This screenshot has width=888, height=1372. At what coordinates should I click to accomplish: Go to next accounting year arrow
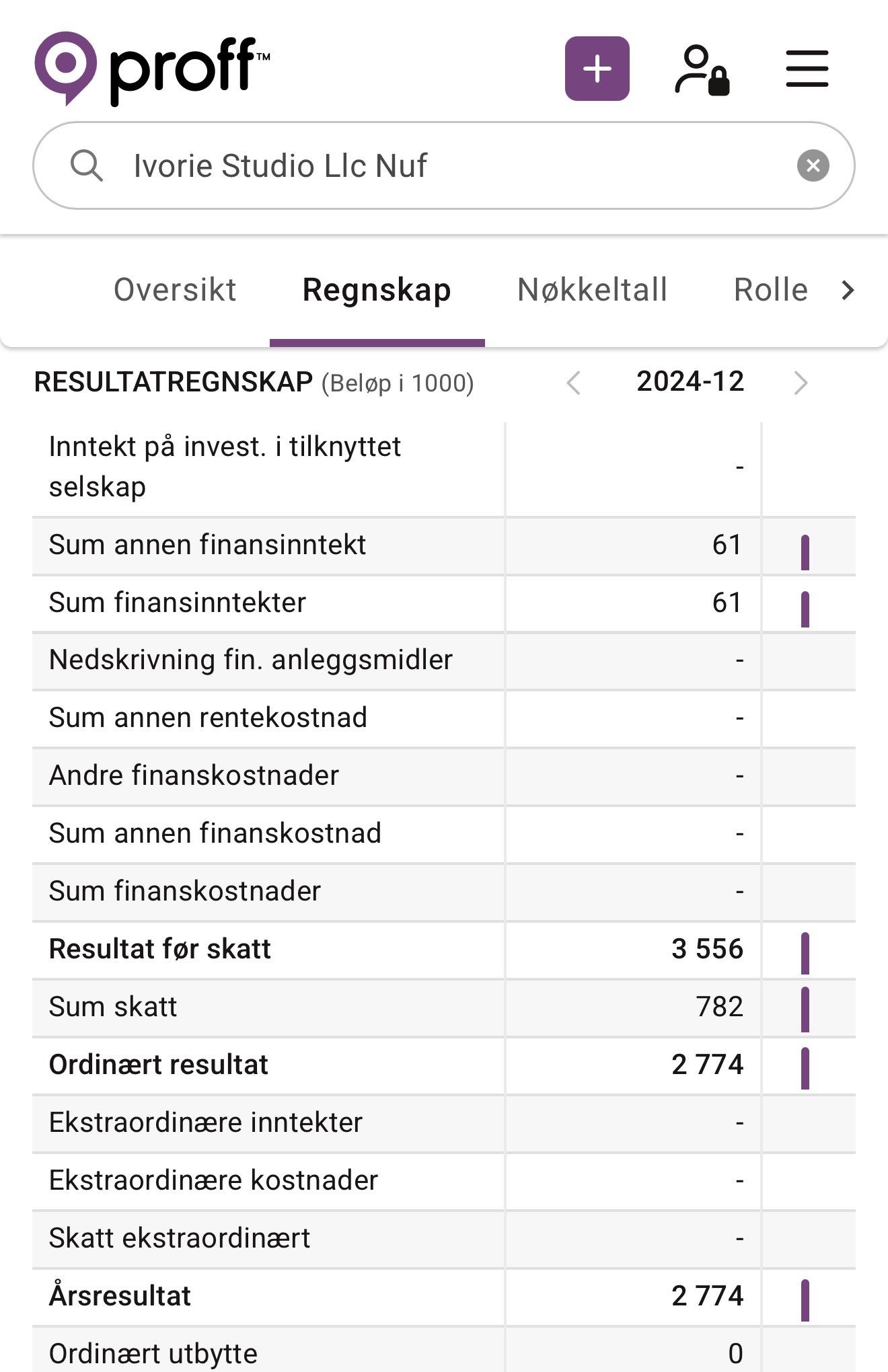point(800,383)
